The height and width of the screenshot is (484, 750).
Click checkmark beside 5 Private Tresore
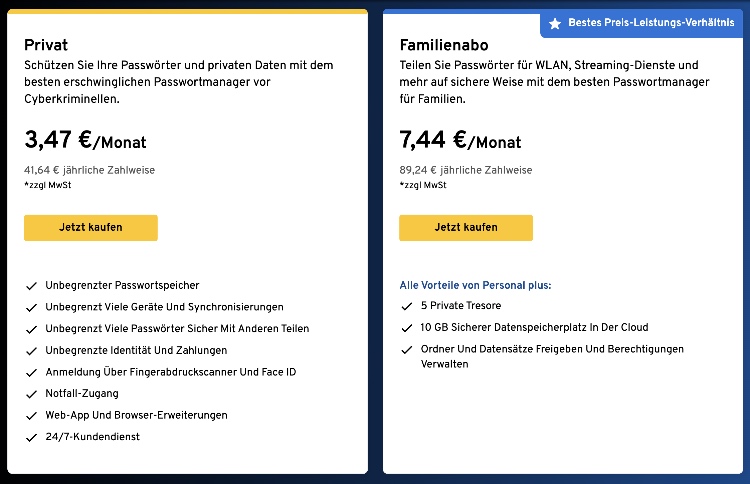coord(407,306)
